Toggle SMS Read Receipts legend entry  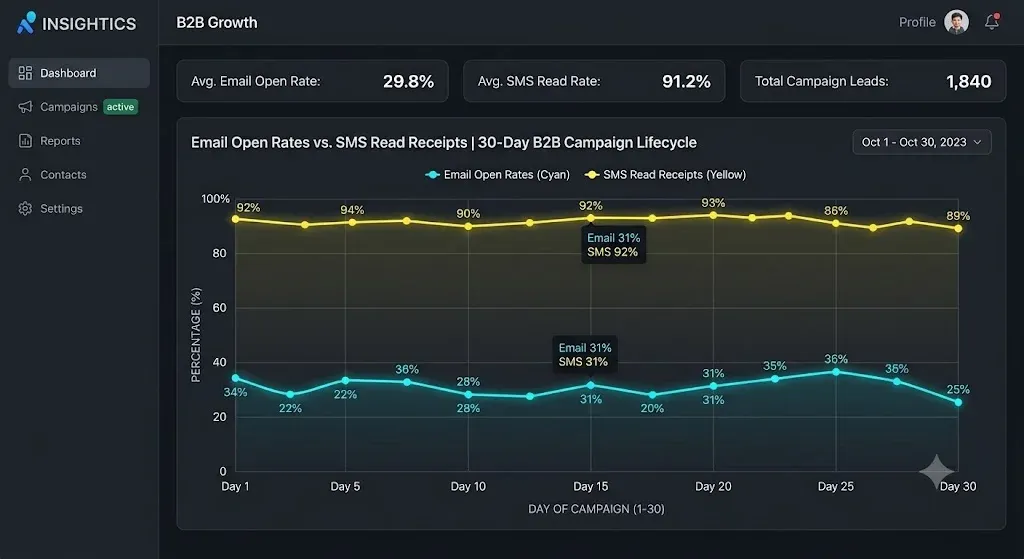pos(665,174)
